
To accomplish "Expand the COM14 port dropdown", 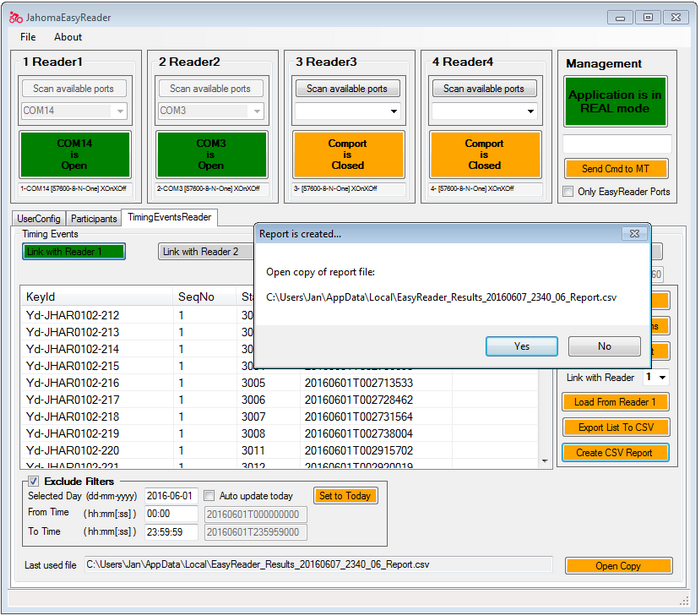I will point(120,111).
